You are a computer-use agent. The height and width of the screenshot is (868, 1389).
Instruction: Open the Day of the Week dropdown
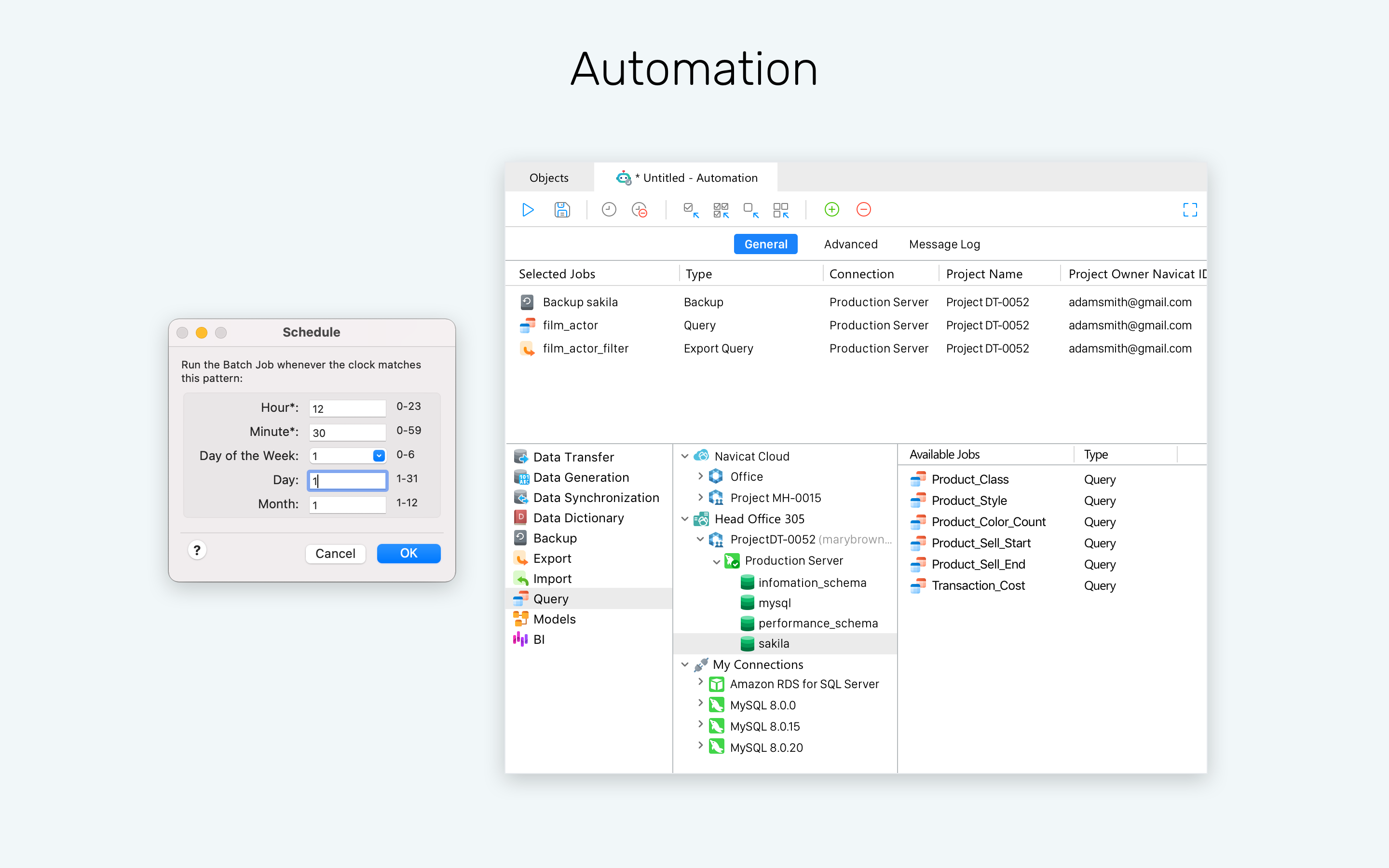point(378,456)
